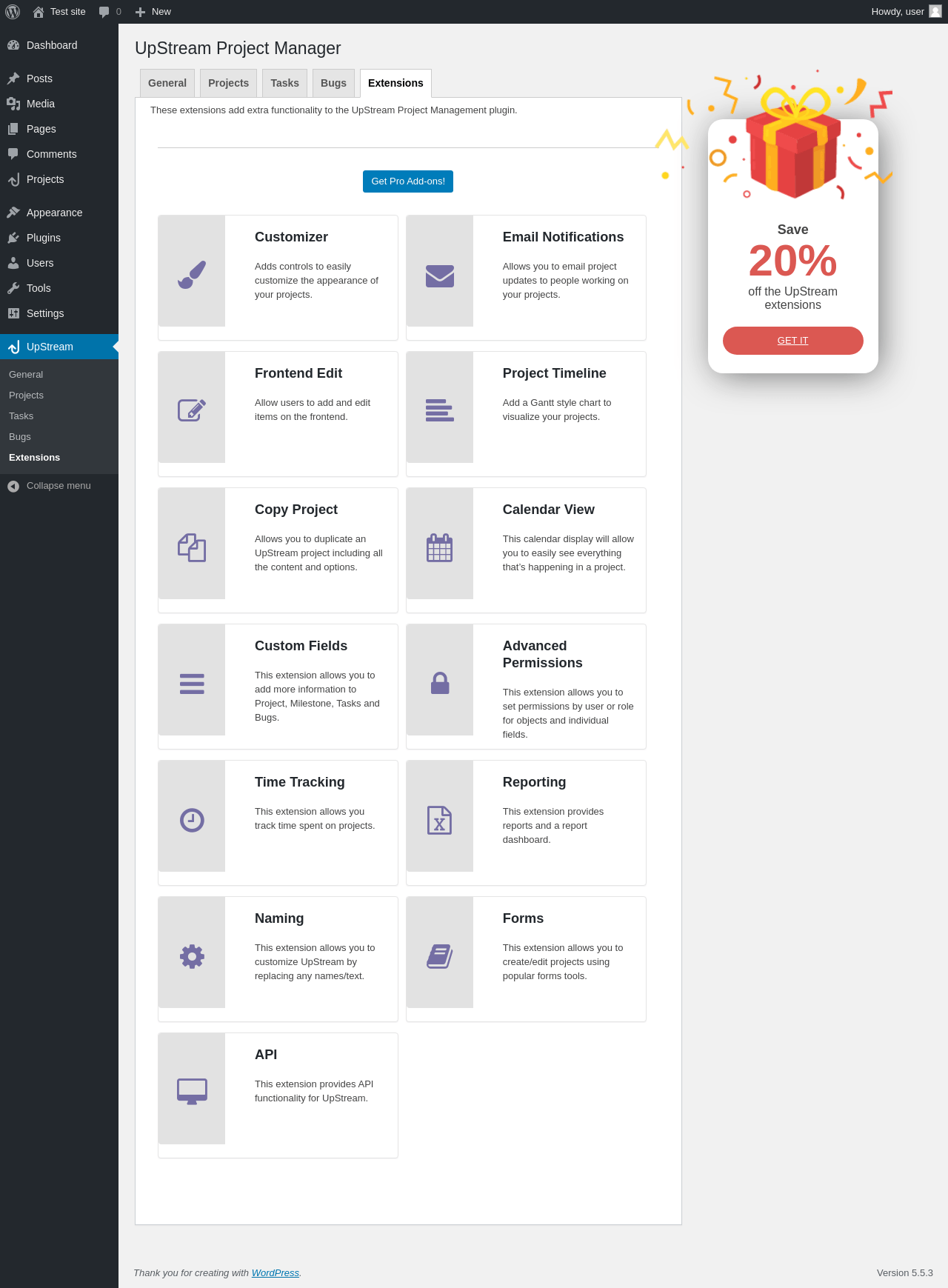Click the Custom Fields list icon
Image resolution: width=948 pixels, height=1288 pixels.
pyautogui.click(x=192, y=684)
